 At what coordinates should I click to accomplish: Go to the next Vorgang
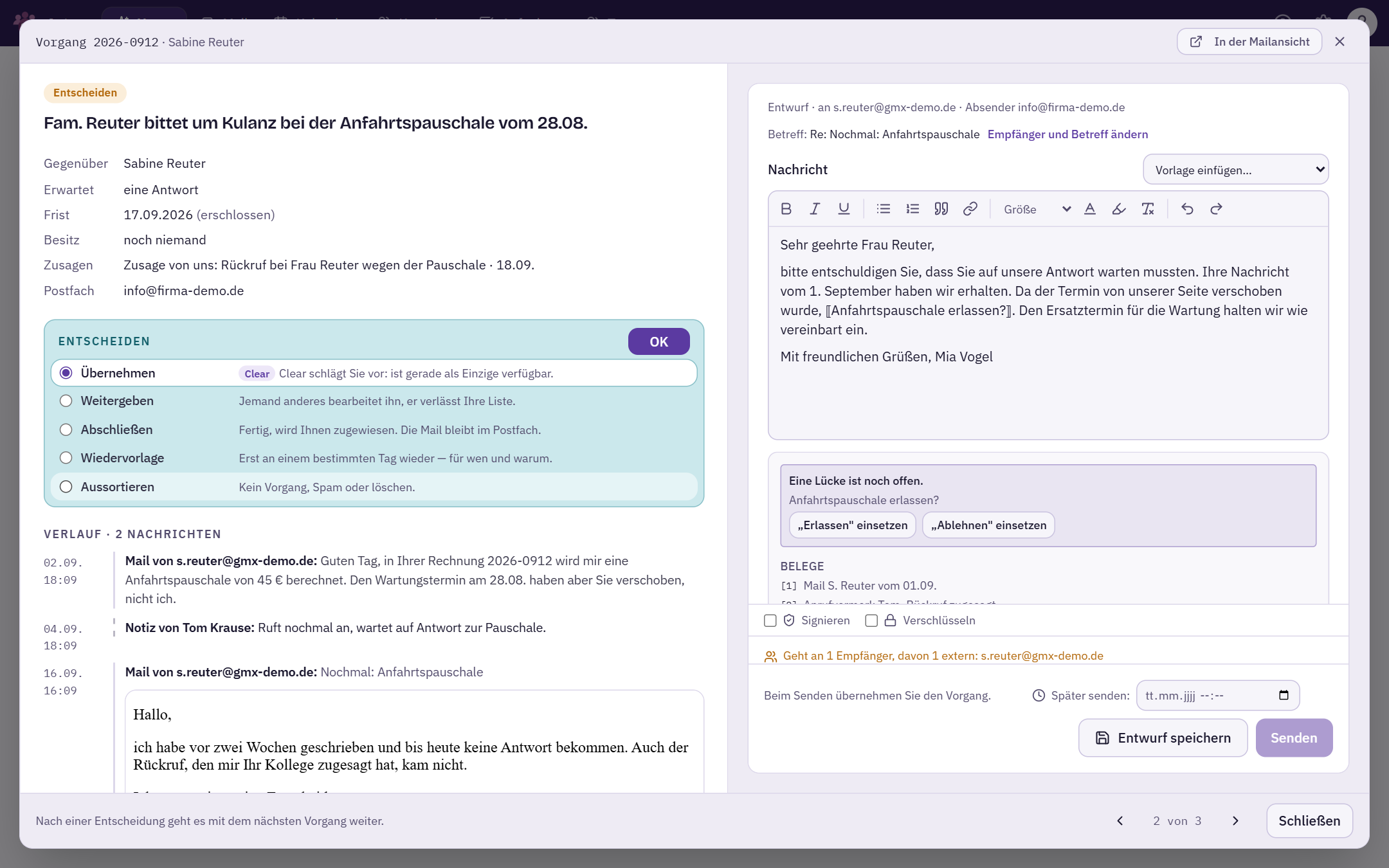pos(1235,820)
